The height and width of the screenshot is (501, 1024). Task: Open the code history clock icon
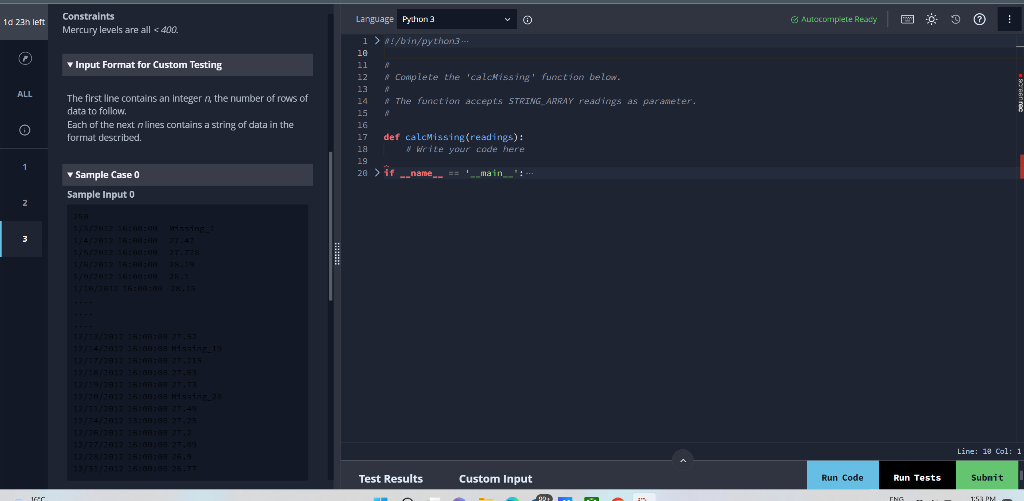click(x=955, y=20)
